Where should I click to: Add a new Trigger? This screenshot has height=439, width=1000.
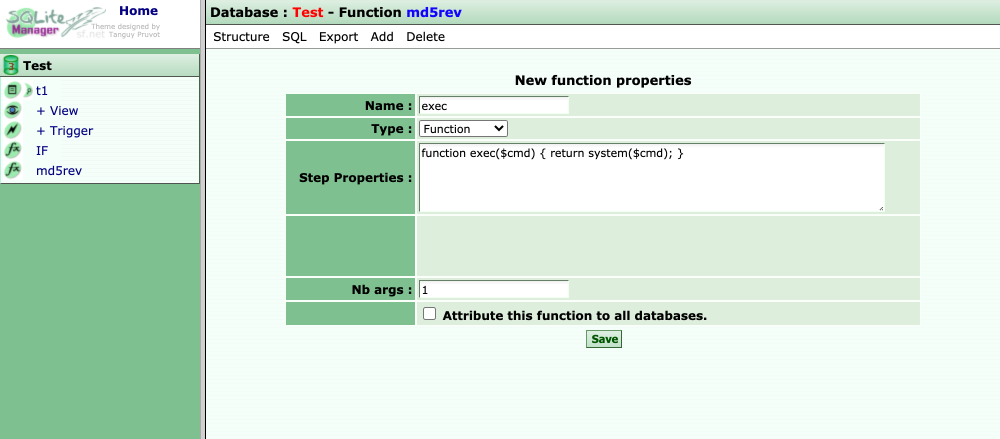[x=64, y=130]
